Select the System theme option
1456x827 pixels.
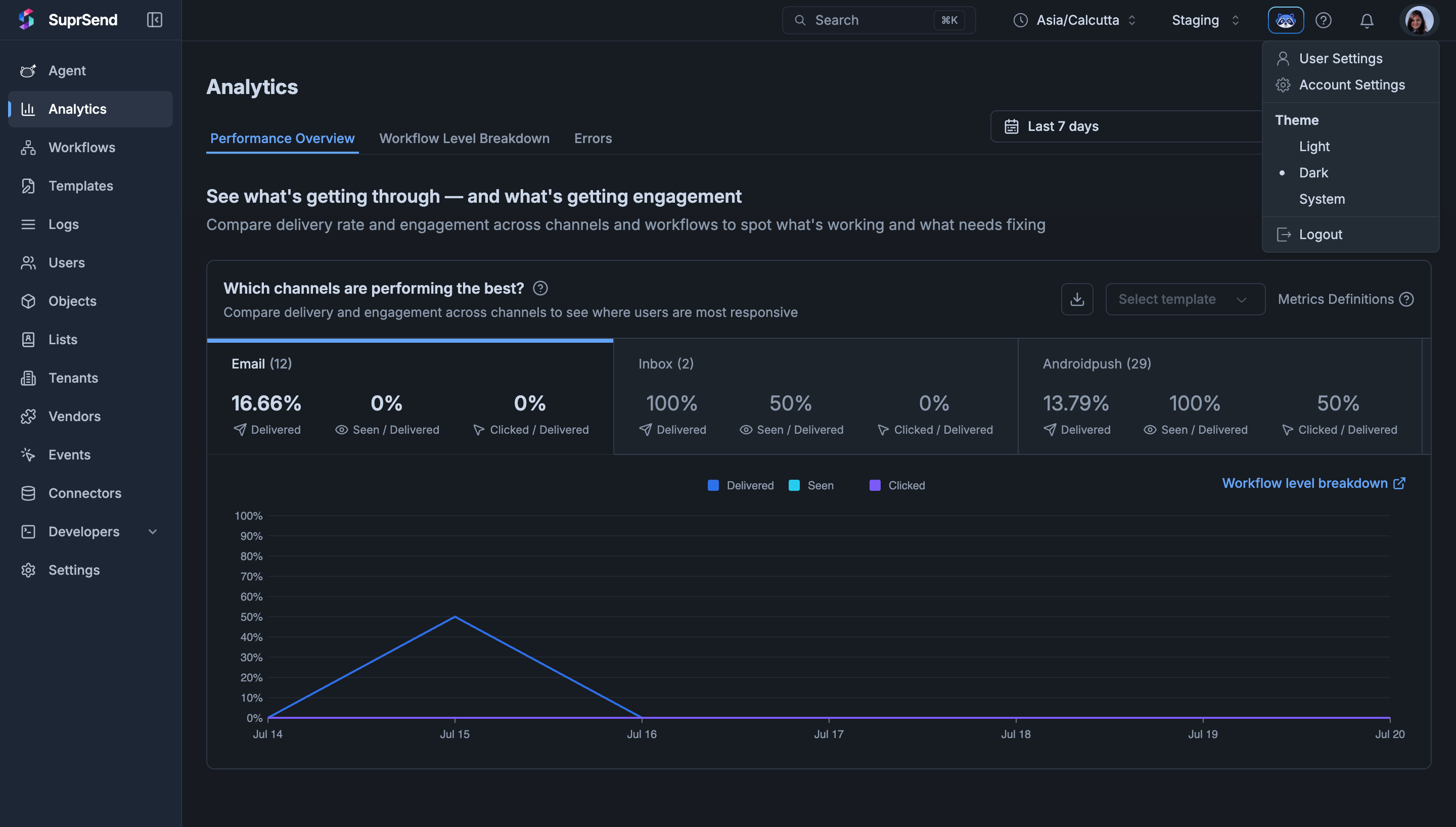click(x=1350, y=199)
